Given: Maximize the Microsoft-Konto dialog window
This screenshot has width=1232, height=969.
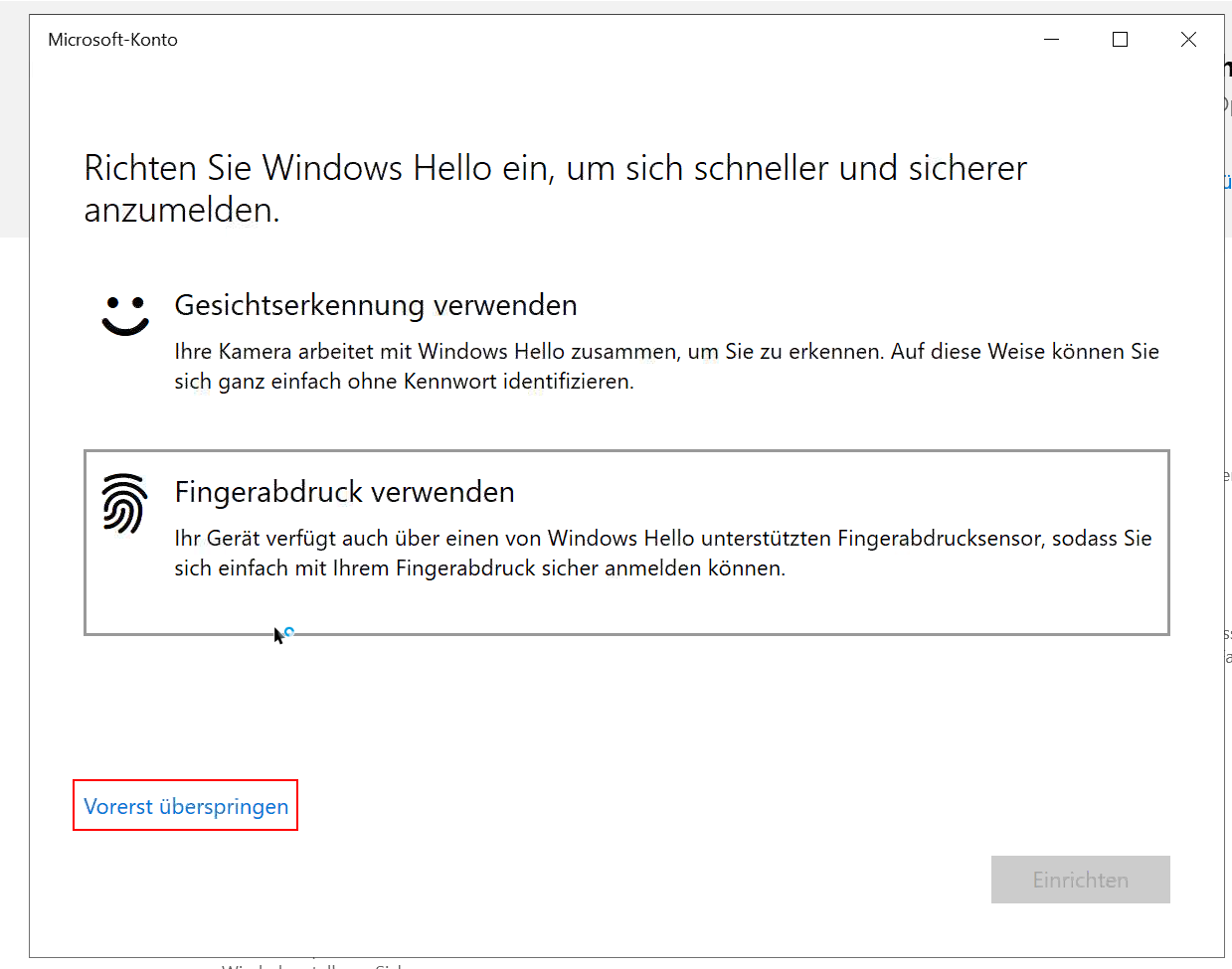Looking at the screenshot, I should 1120,40.
